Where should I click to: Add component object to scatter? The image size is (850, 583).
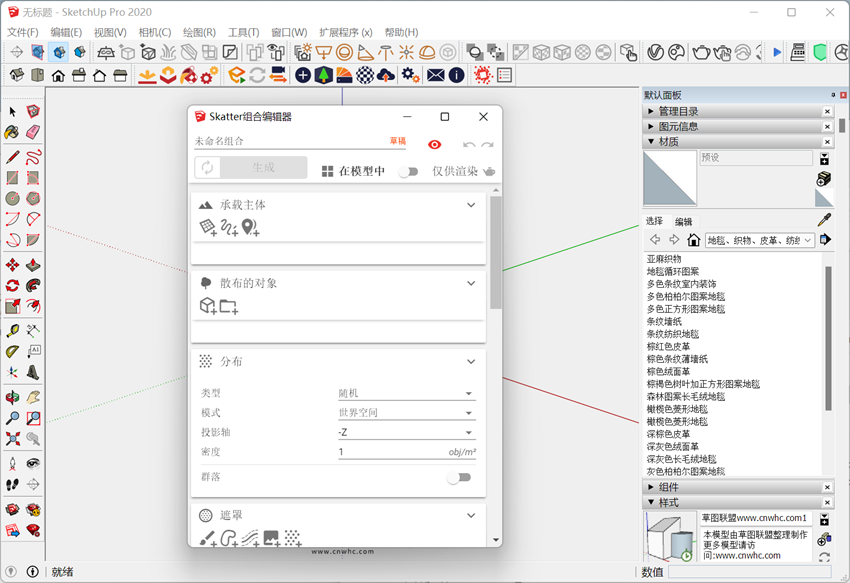click(207, 306)
